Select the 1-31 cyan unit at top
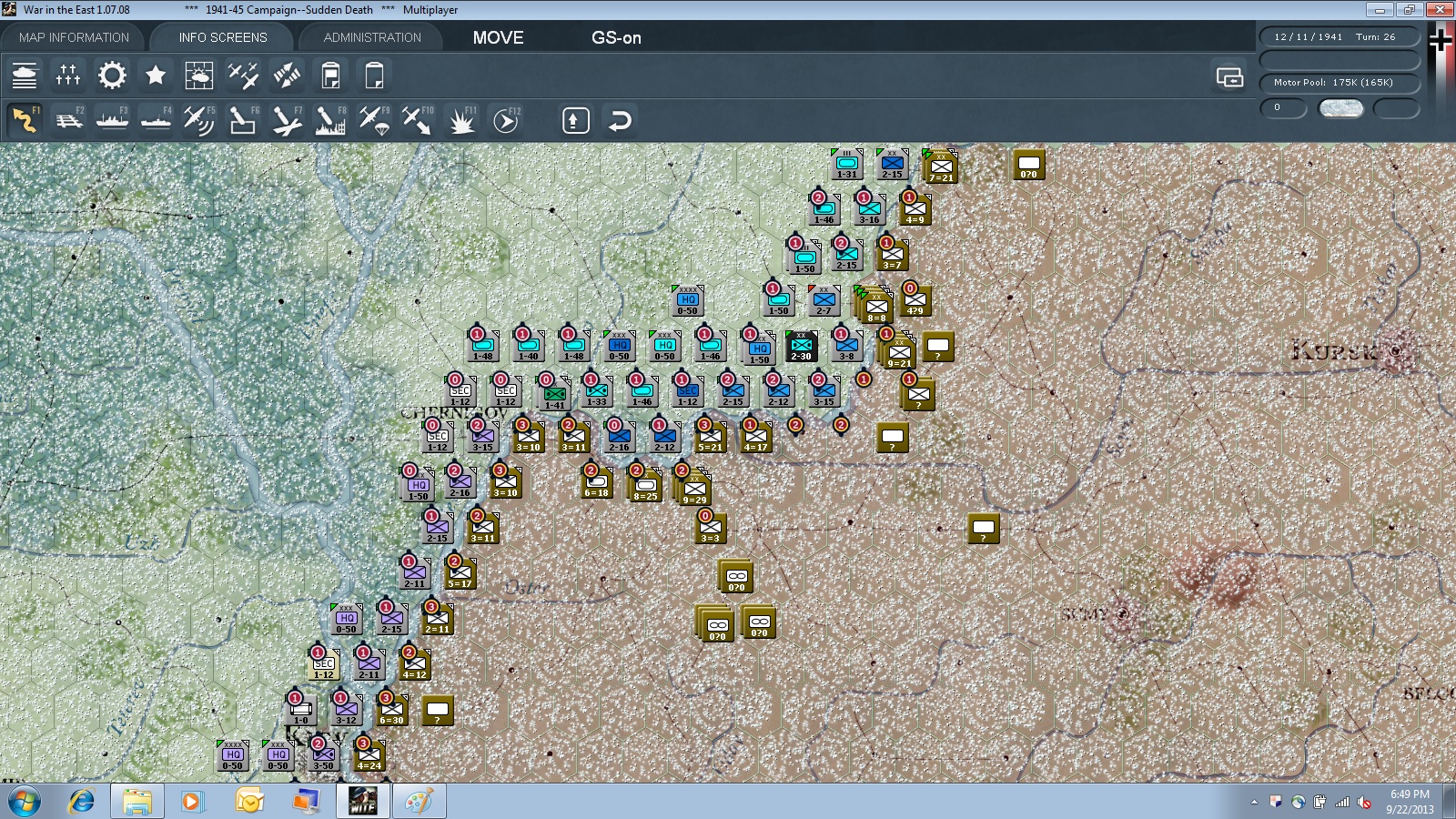The height and width of the screenshot is (819, 1456). click(846, 164)
